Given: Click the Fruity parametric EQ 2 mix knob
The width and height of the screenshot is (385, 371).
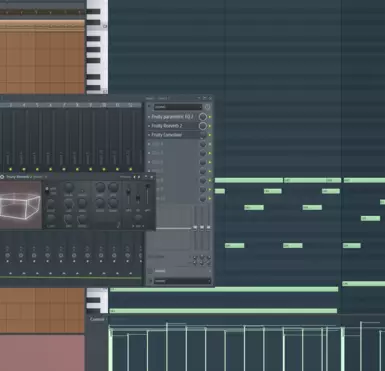Looking at the screenshot, I should (202, 117).
